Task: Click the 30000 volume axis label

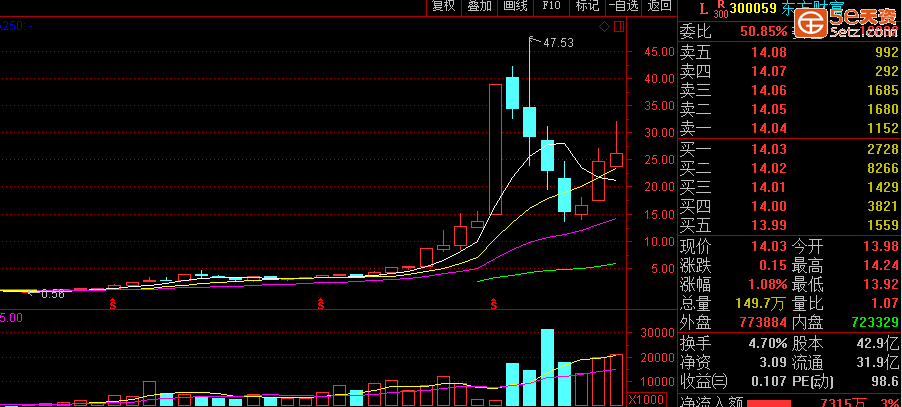Action: point(656,333)
